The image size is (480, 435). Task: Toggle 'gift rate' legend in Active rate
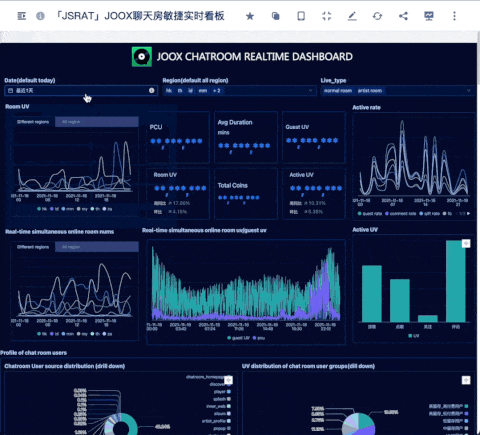429,214
